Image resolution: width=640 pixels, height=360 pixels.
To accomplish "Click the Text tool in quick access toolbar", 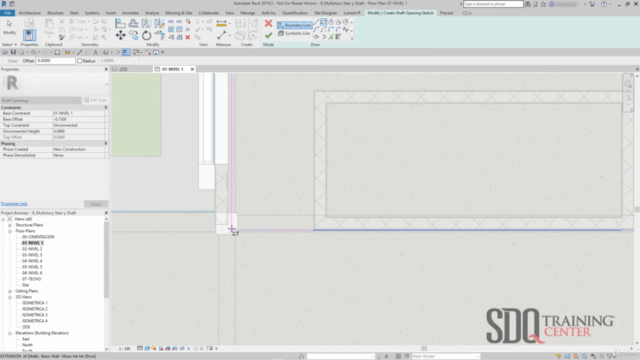I will 96,52.
